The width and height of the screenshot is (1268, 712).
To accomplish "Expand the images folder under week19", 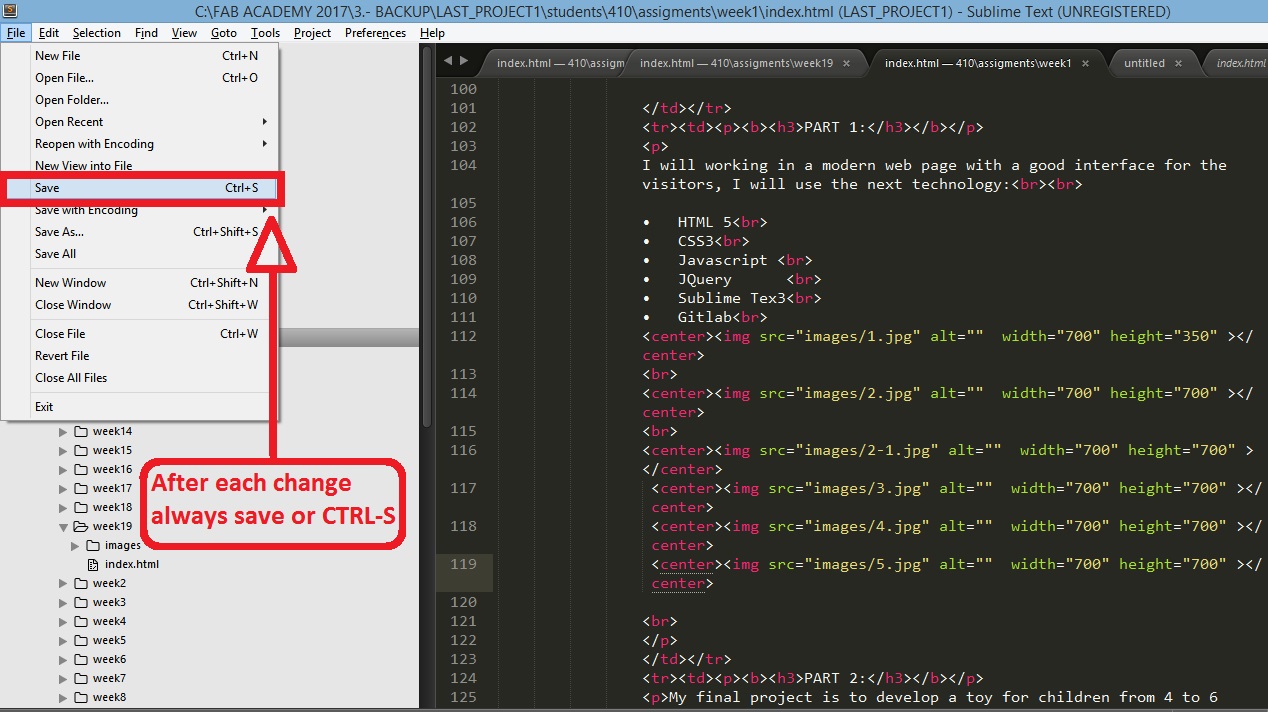I will point(75,546).
